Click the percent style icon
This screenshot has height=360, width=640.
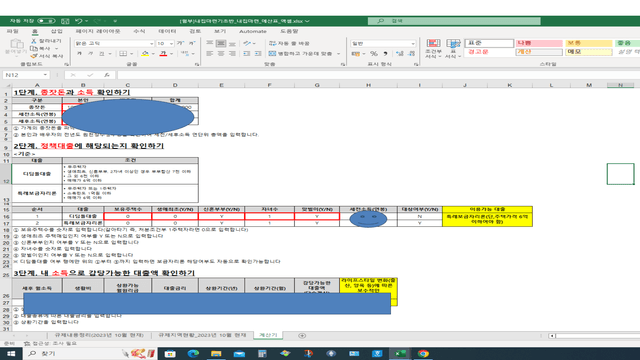tap(374, 54)
